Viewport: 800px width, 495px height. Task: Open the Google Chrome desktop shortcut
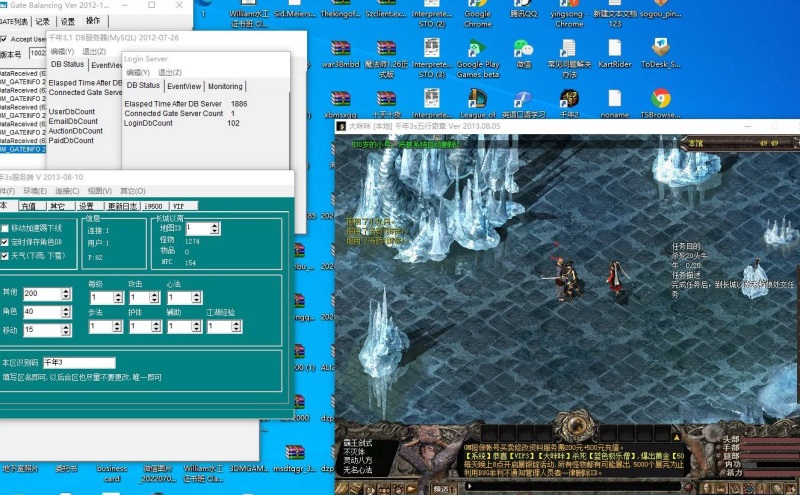[x=478, y=14]
